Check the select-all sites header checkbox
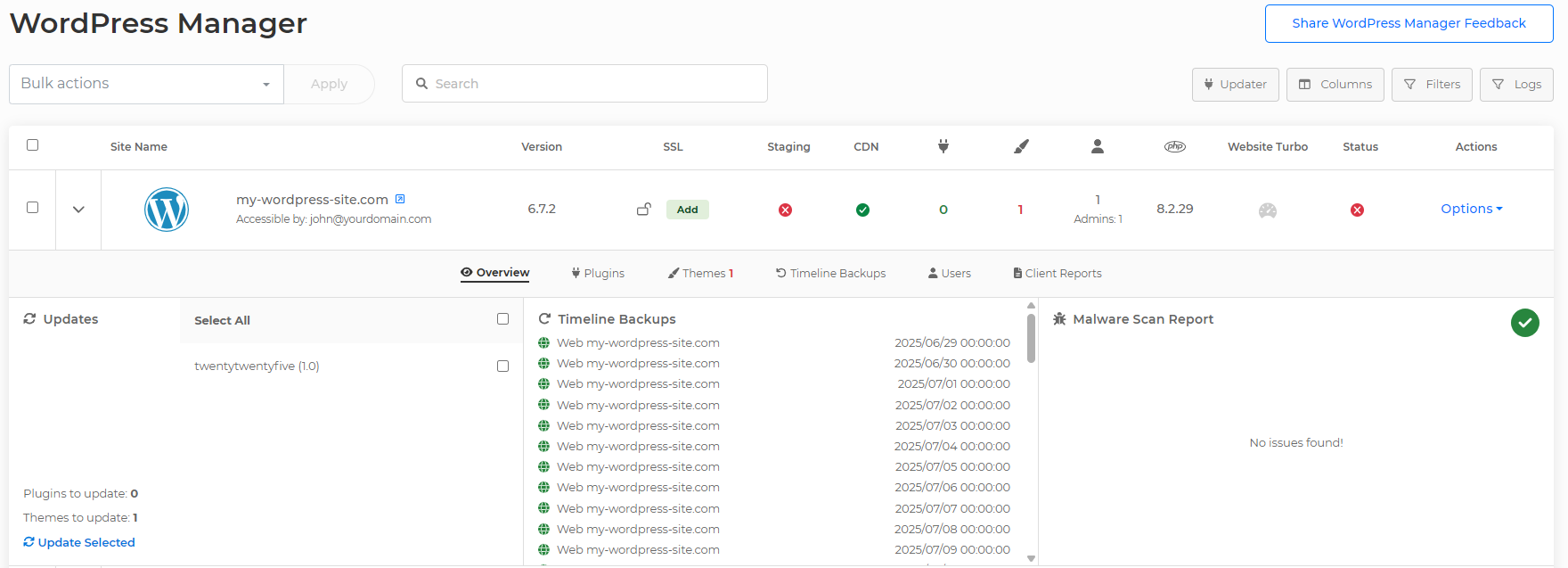This screenshot has height=568, width=1568. (33, 145)
